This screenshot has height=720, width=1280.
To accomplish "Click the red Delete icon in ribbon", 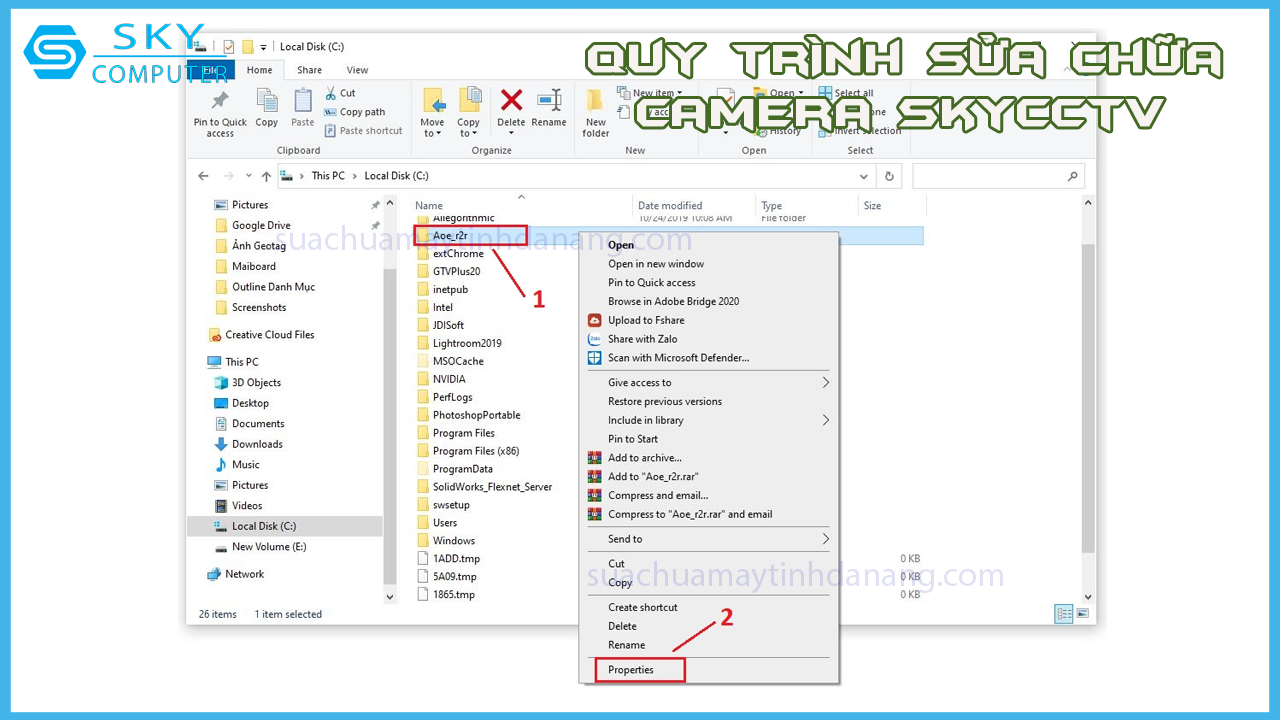I will point(511,101).
